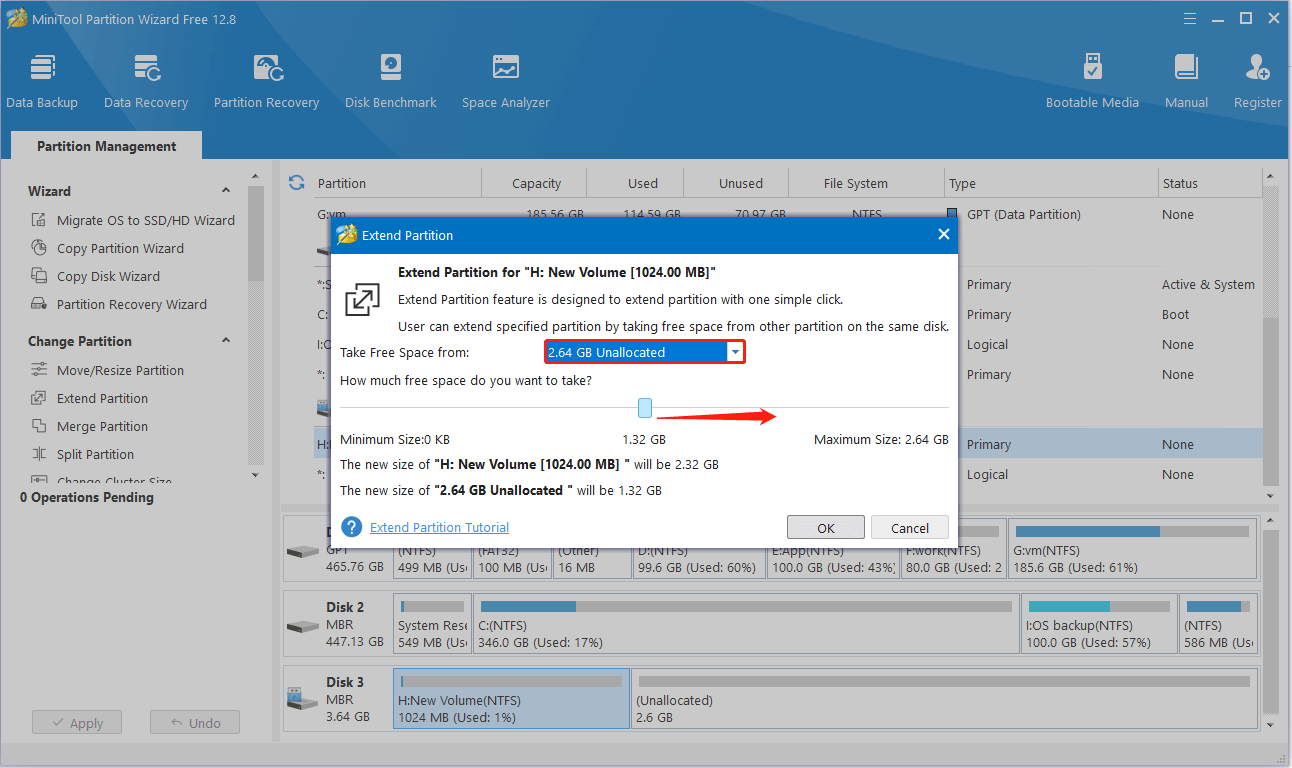Launch Partition Recovery tool
Image resolution: width=1292 pixels, height=768 pixels.
click(266, 82)
